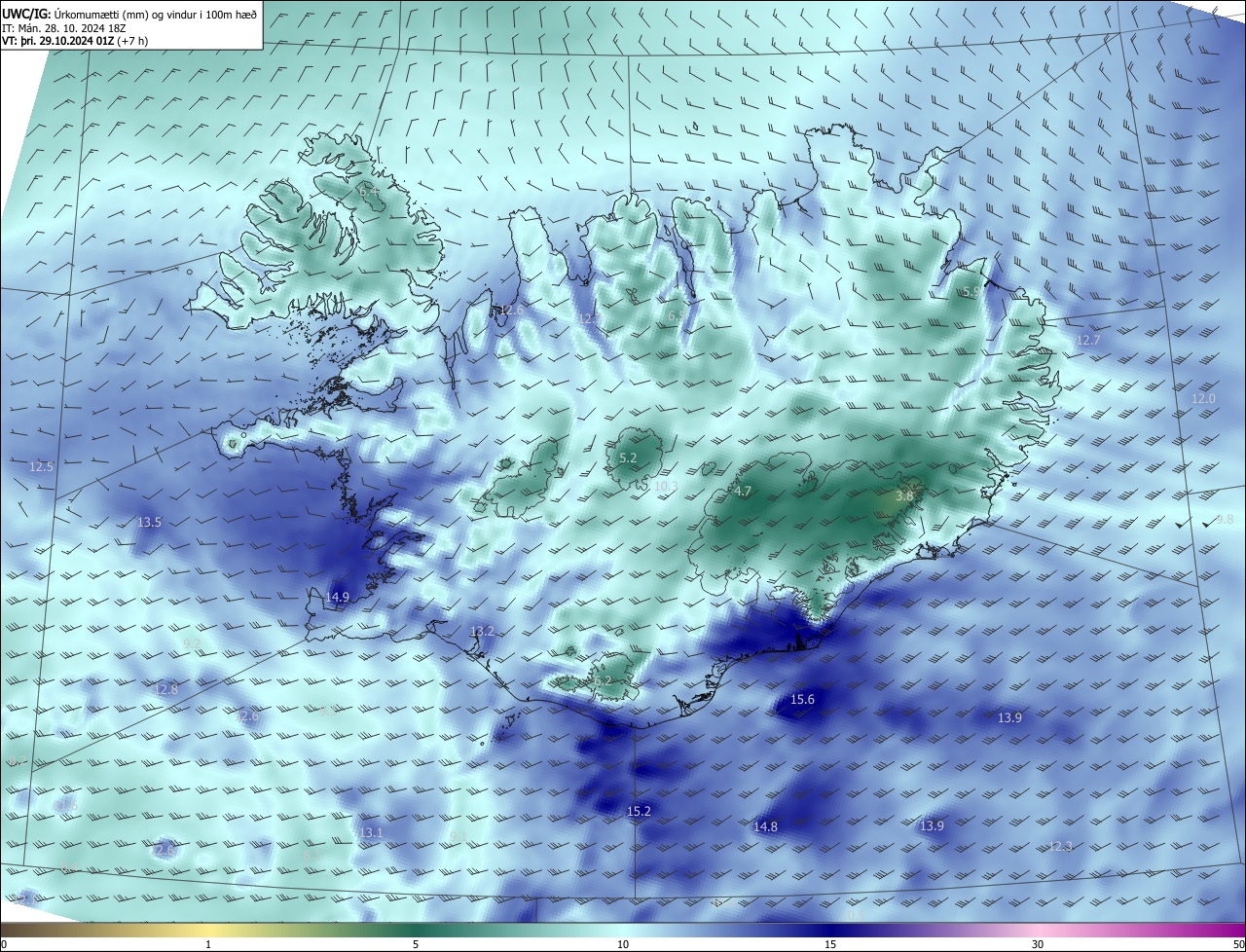Click the colorbar tick label '50'

click(x=1238, y=944)
